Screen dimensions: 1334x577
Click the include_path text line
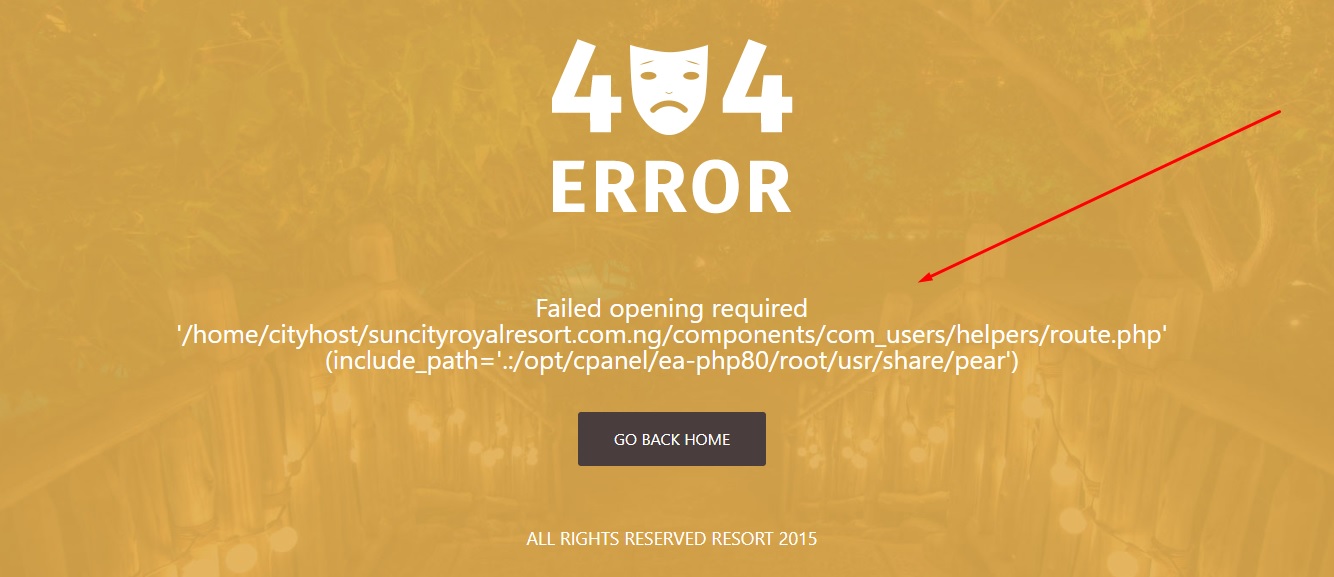point(671,362)
